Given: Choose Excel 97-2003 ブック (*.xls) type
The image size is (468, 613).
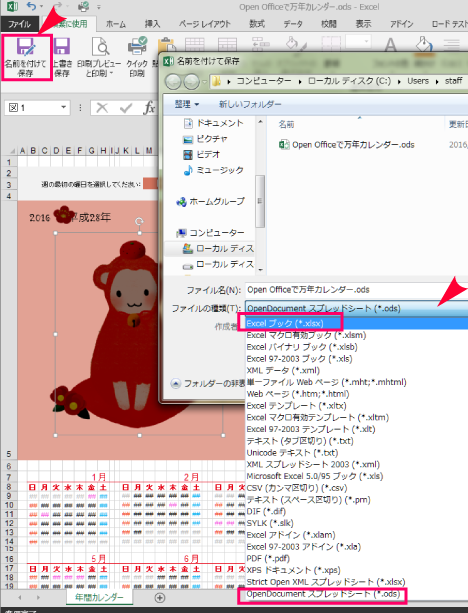Looking at the screenshot, I should pos(299,358).
